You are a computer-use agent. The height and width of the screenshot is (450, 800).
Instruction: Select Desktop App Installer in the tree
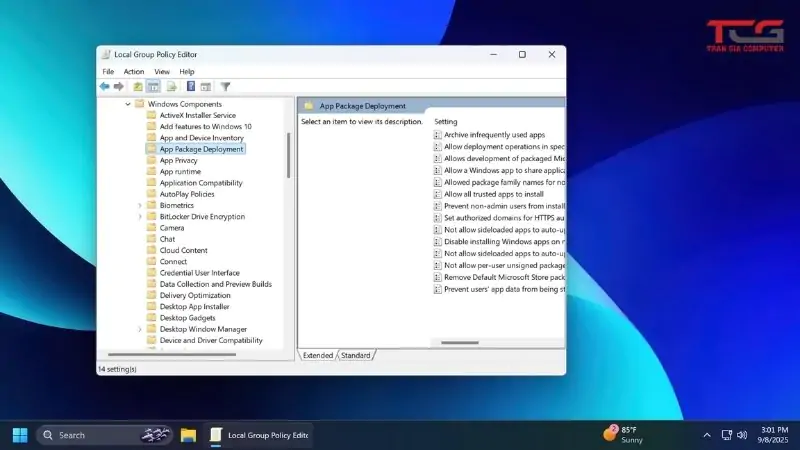click(x=194, y=306)
